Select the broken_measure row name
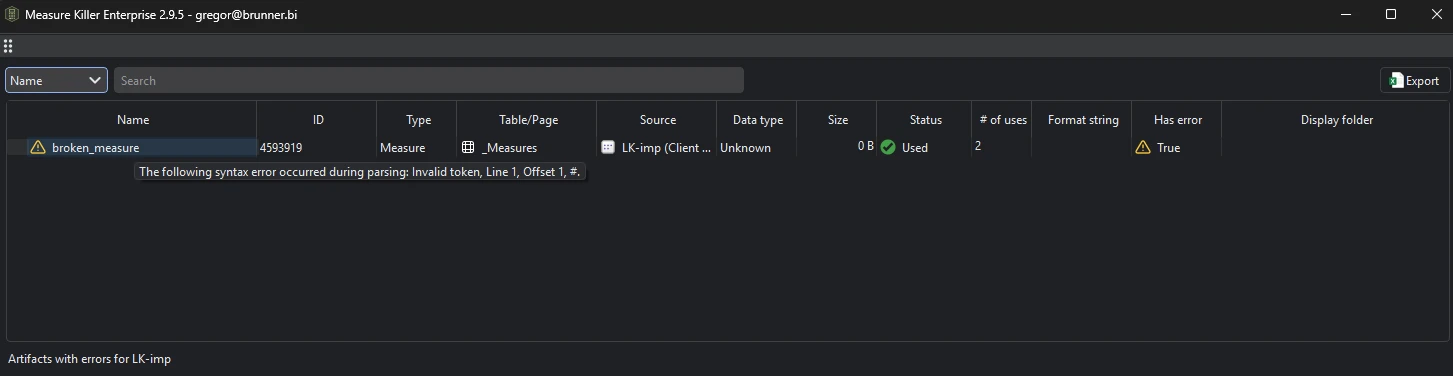 [96, 148]
